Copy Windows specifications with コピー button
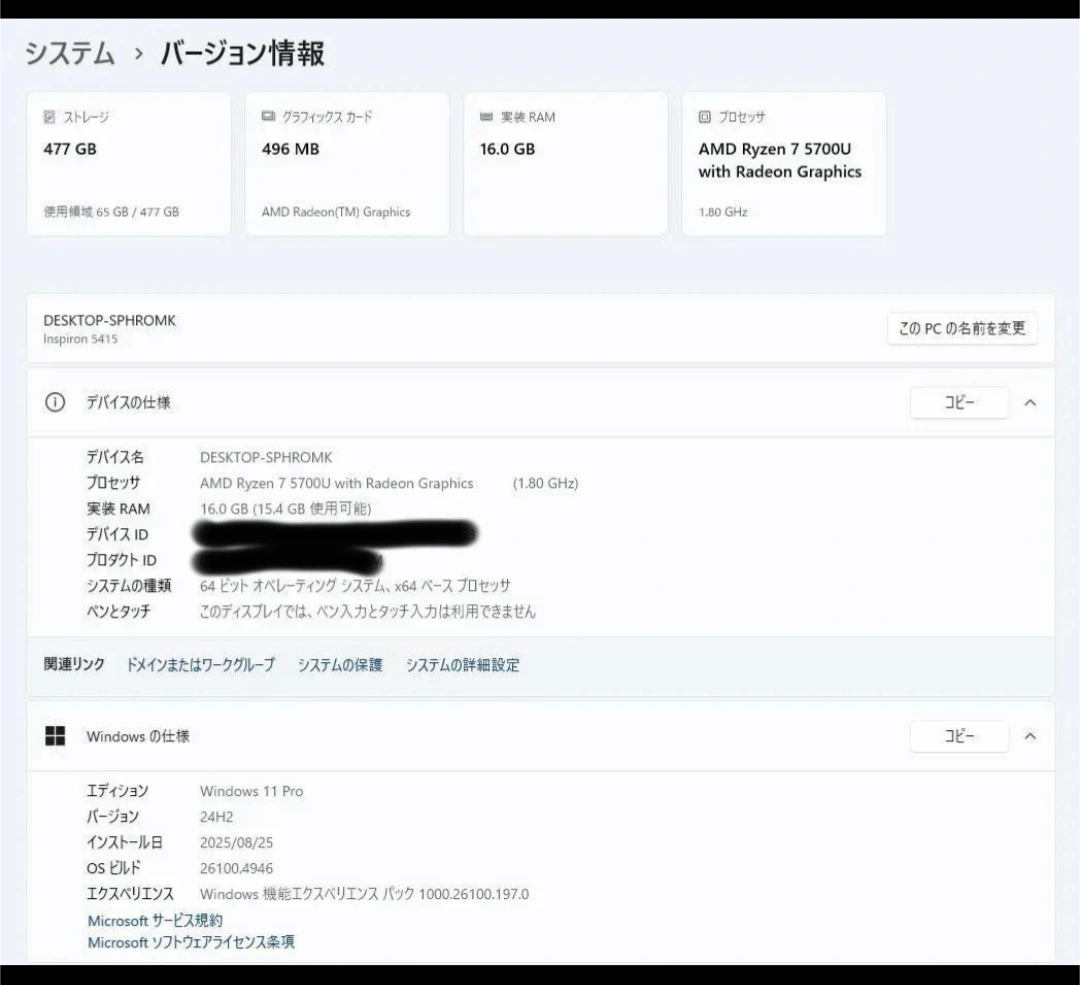This screenshot has width=1080, height=985. point(959,736)
